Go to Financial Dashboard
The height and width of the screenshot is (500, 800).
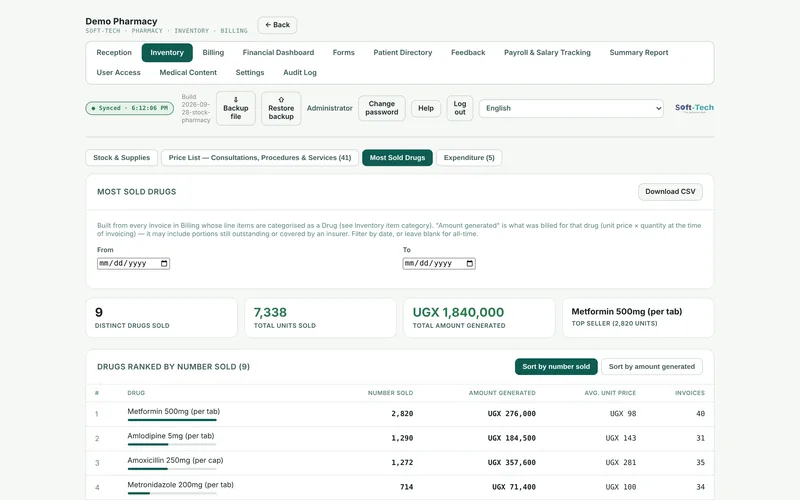point(278,53)
